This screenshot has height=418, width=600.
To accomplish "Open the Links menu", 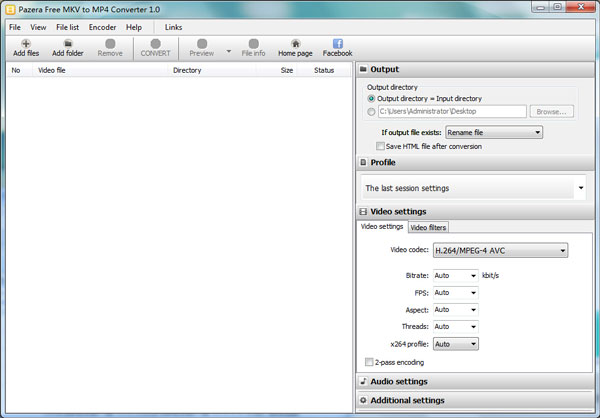I will click(173, 27).
